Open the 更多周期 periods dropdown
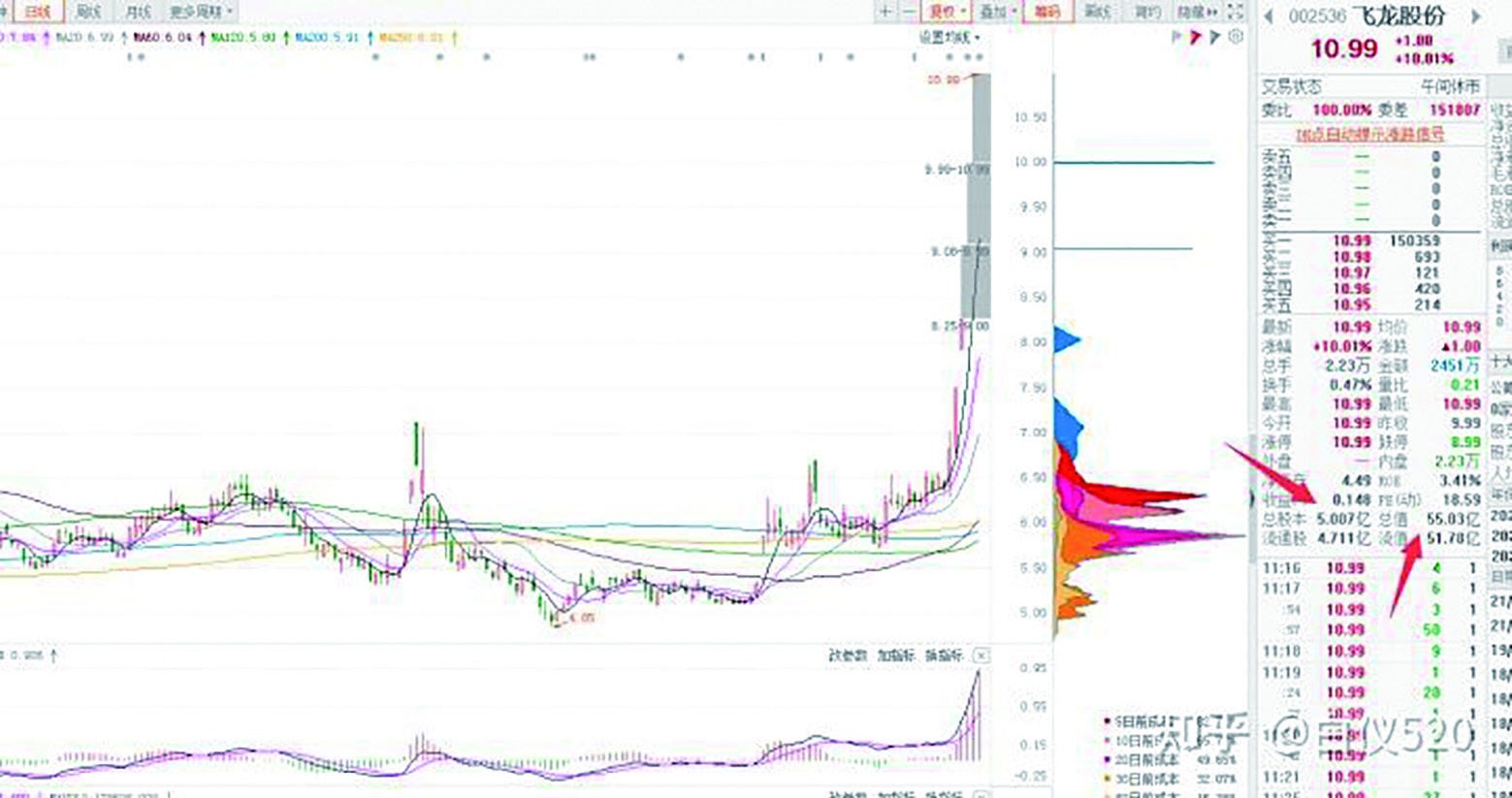Image resolution: width=1512 pixels, height=798 pixels. coord(201,12)
